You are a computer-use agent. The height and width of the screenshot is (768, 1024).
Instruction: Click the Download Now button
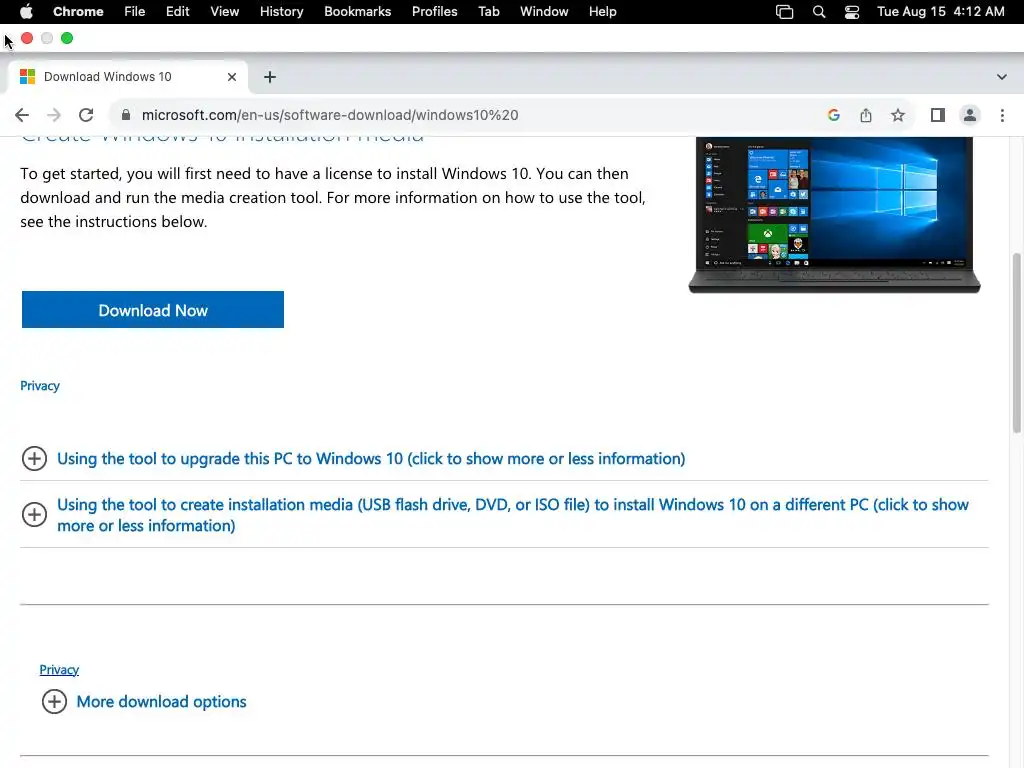(153, 310)
